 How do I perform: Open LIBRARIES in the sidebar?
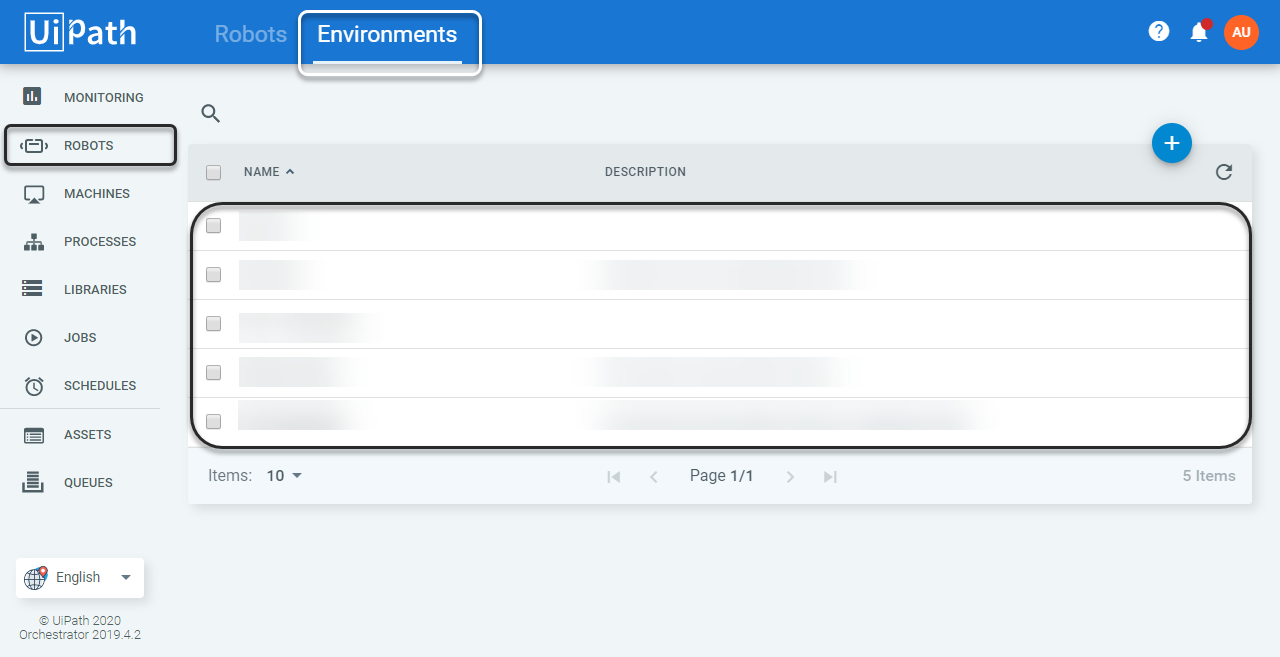pos(95,290)
